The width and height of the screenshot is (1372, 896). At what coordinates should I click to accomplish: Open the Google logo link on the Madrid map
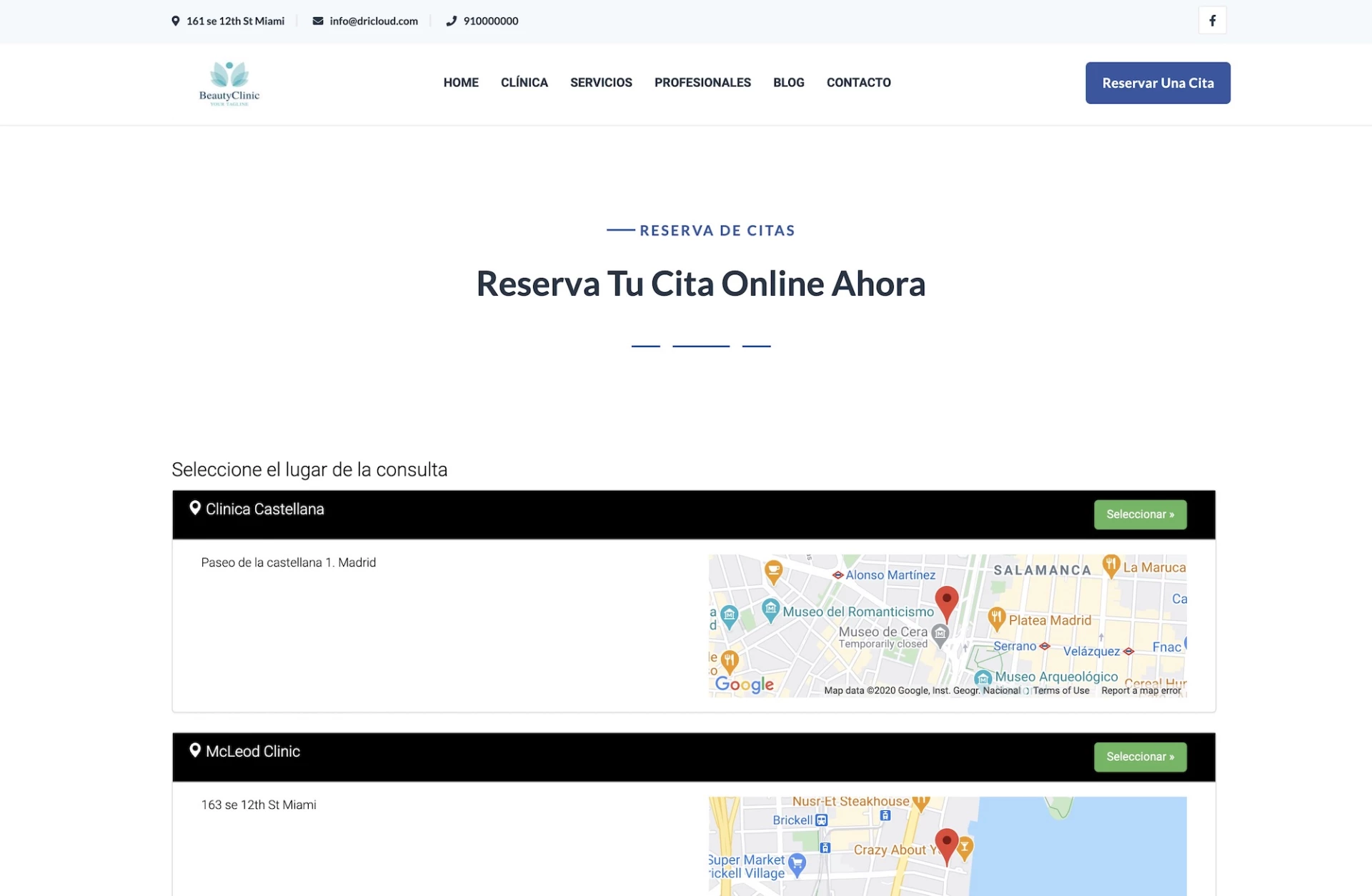point(745,684)
